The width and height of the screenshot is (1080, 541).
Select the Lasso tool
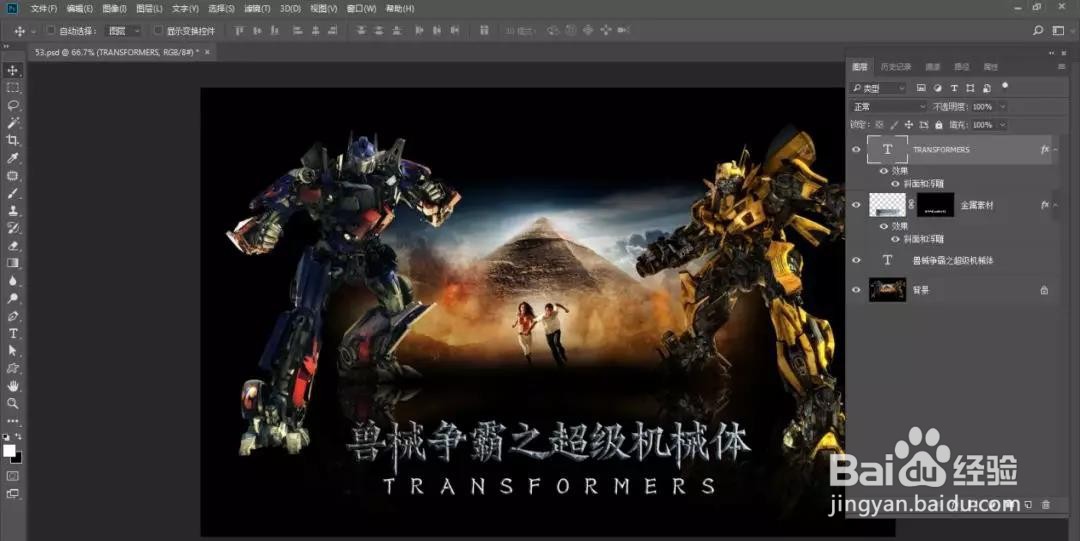pos(12,105)
